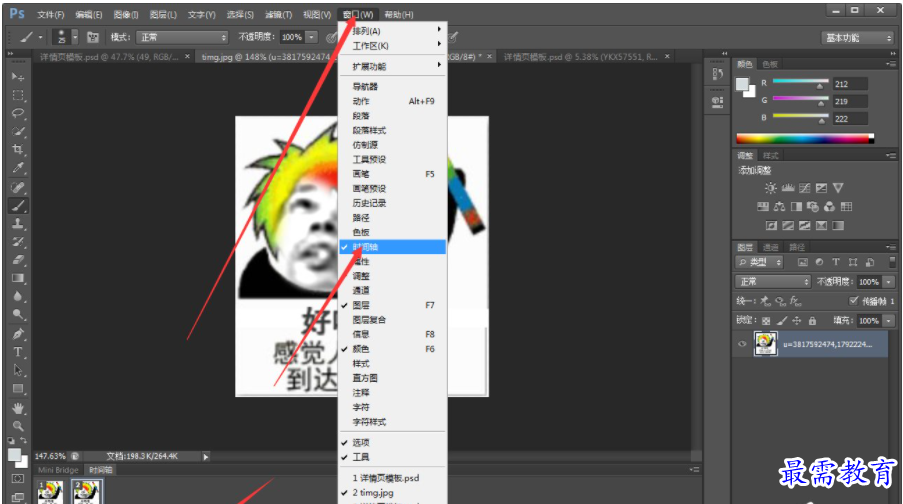
Task: Toggle the brush panel icon in options bar
Action: pos(92,37)
